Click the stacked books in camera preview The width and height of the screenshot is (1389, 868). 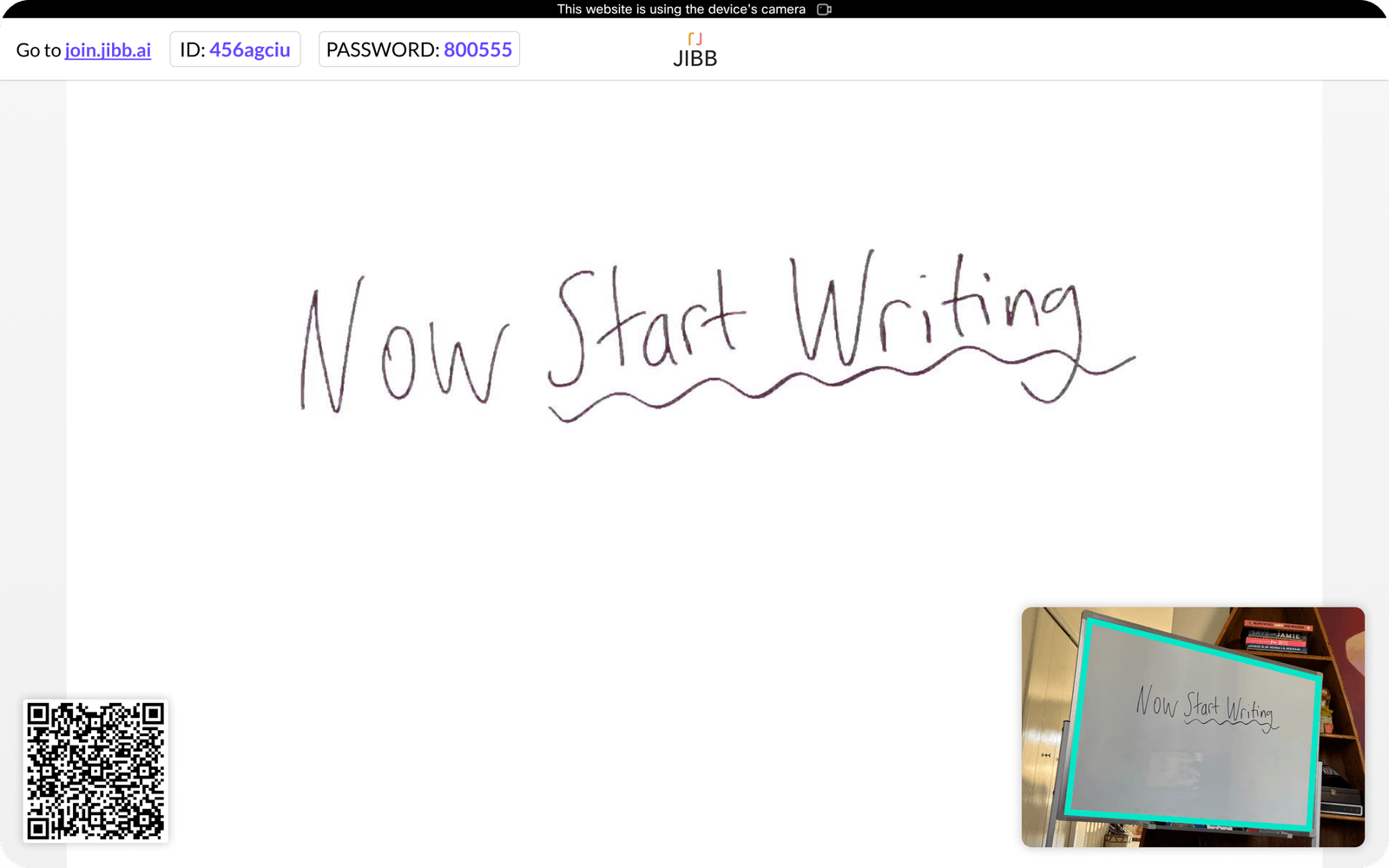coord(1276,638)
